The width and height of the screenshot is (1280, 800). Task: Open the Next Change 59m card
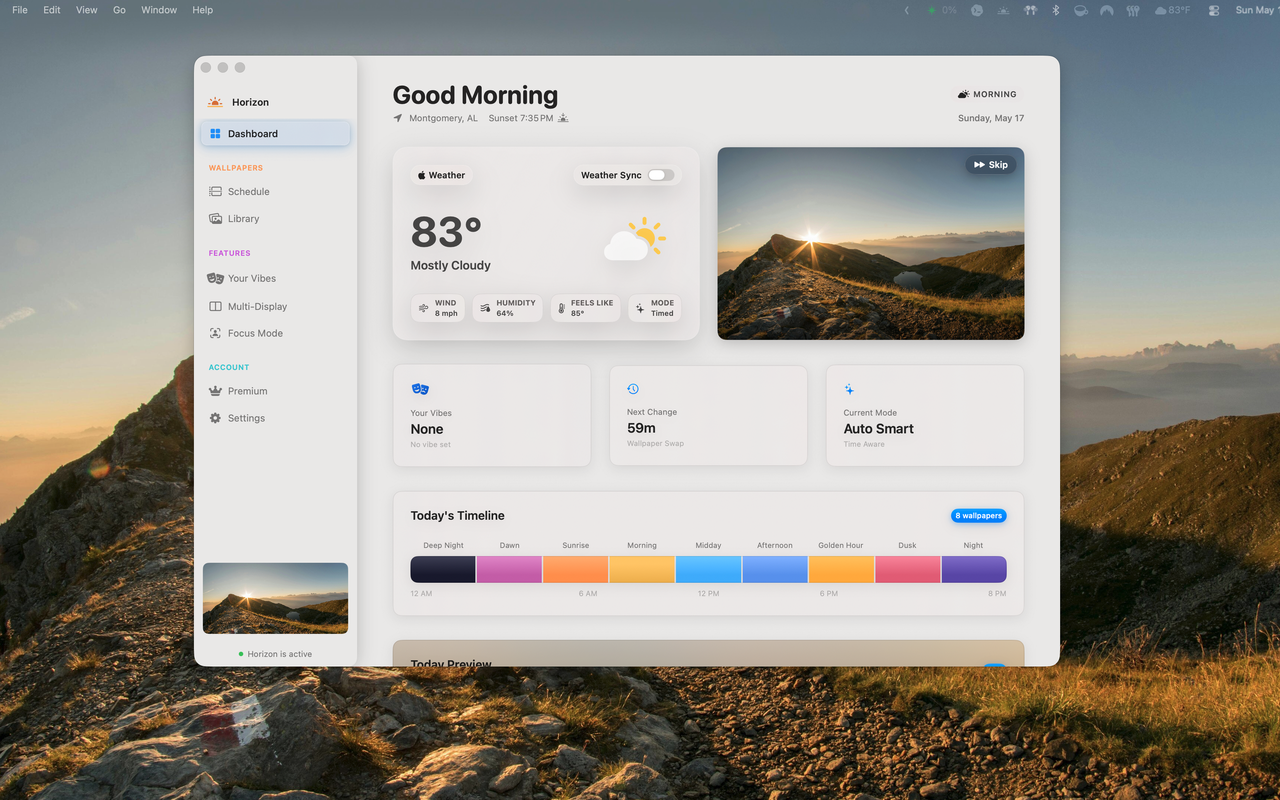(708, 415)
